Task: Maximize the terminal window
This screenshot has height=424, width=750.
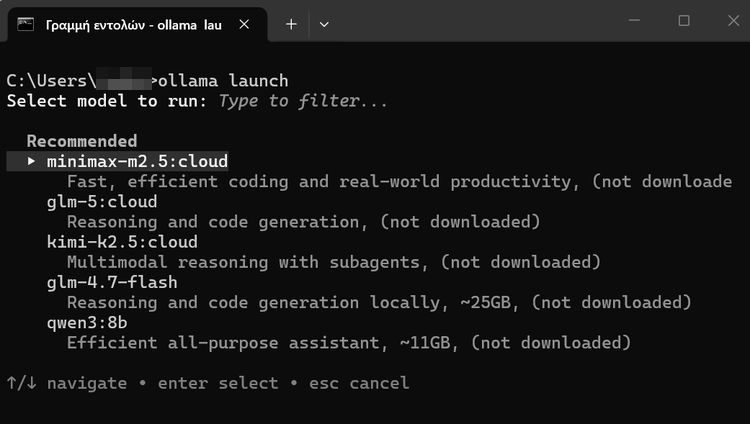Action: [684, 21]
